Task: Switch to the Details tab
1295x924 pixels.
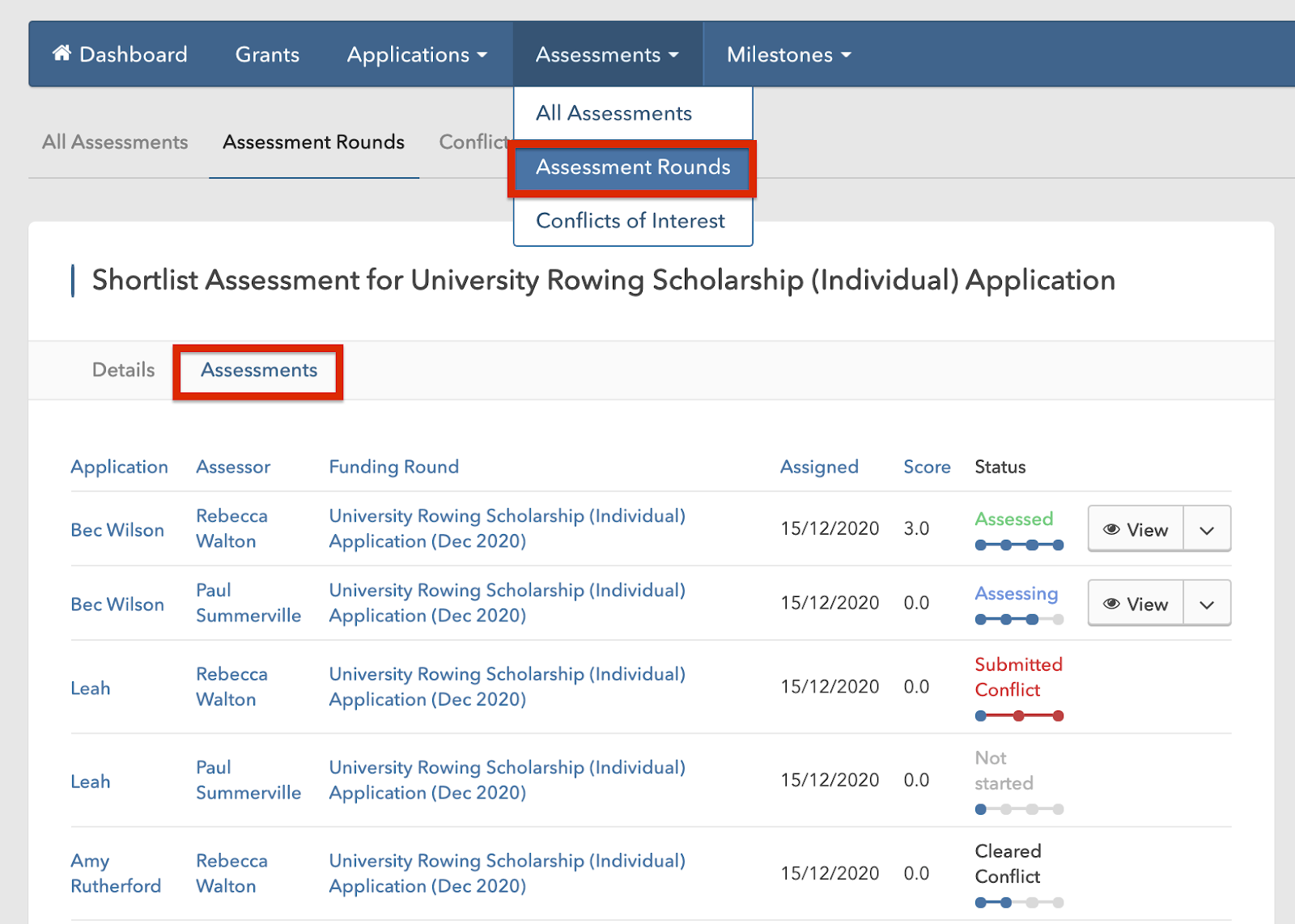Action: click(123, 370)
